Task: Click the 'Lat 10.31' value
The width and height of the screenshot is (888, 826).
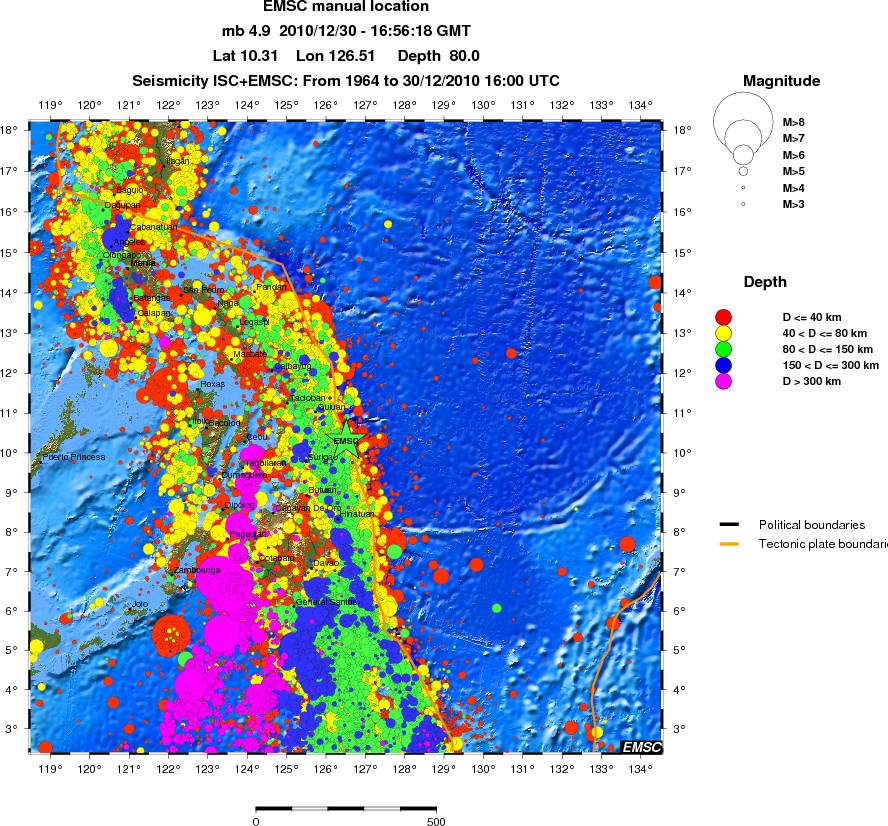Action: tap(245, 55)
